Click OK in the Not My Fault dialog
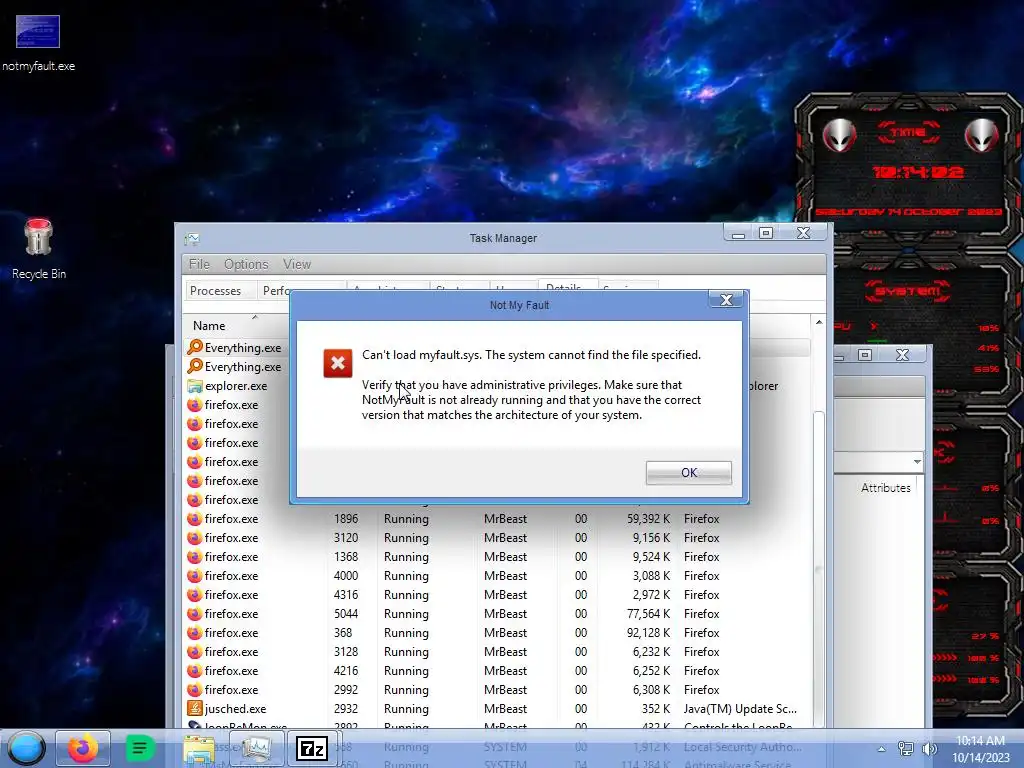The height and width of the screenshot is (768, 1024). point(688,472)
